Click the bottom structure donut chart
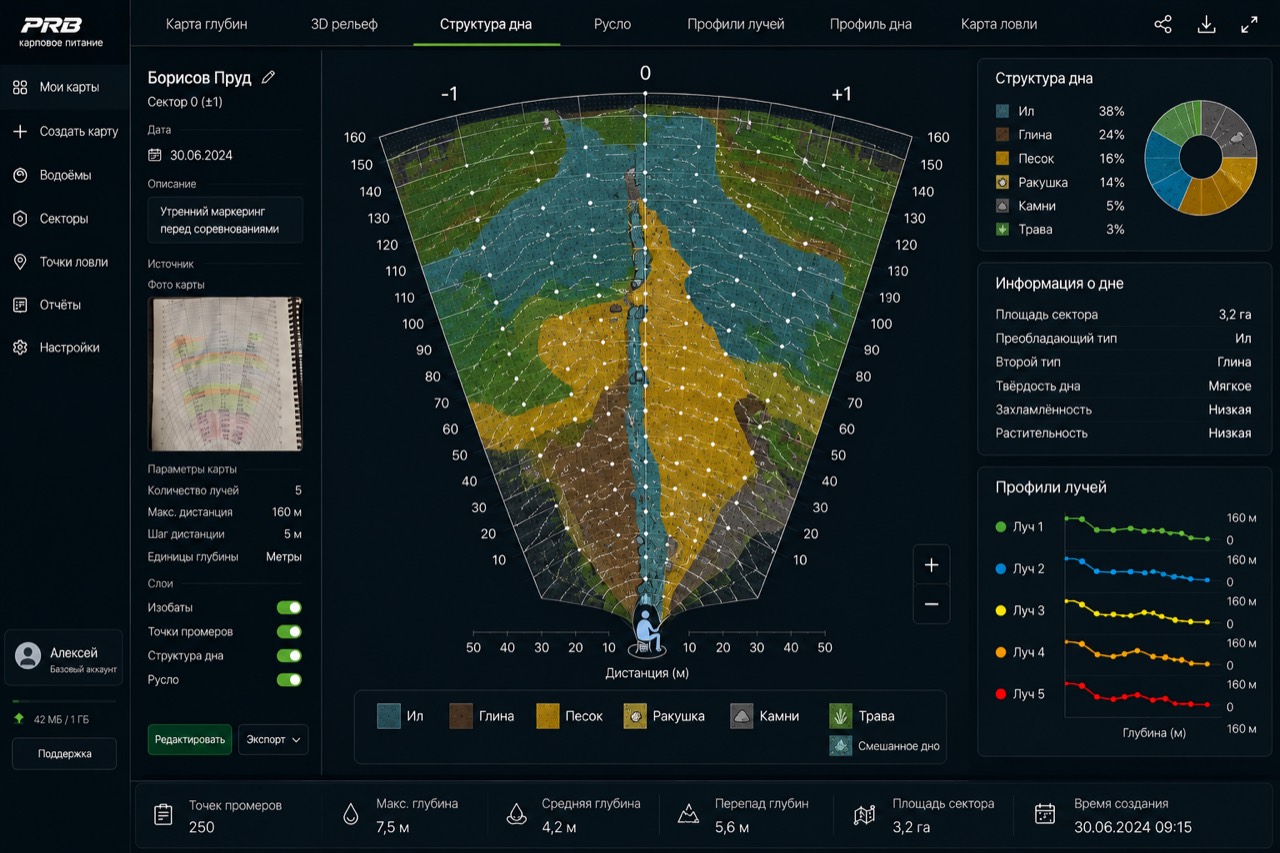1280x853 pixels. point(1200,157)
